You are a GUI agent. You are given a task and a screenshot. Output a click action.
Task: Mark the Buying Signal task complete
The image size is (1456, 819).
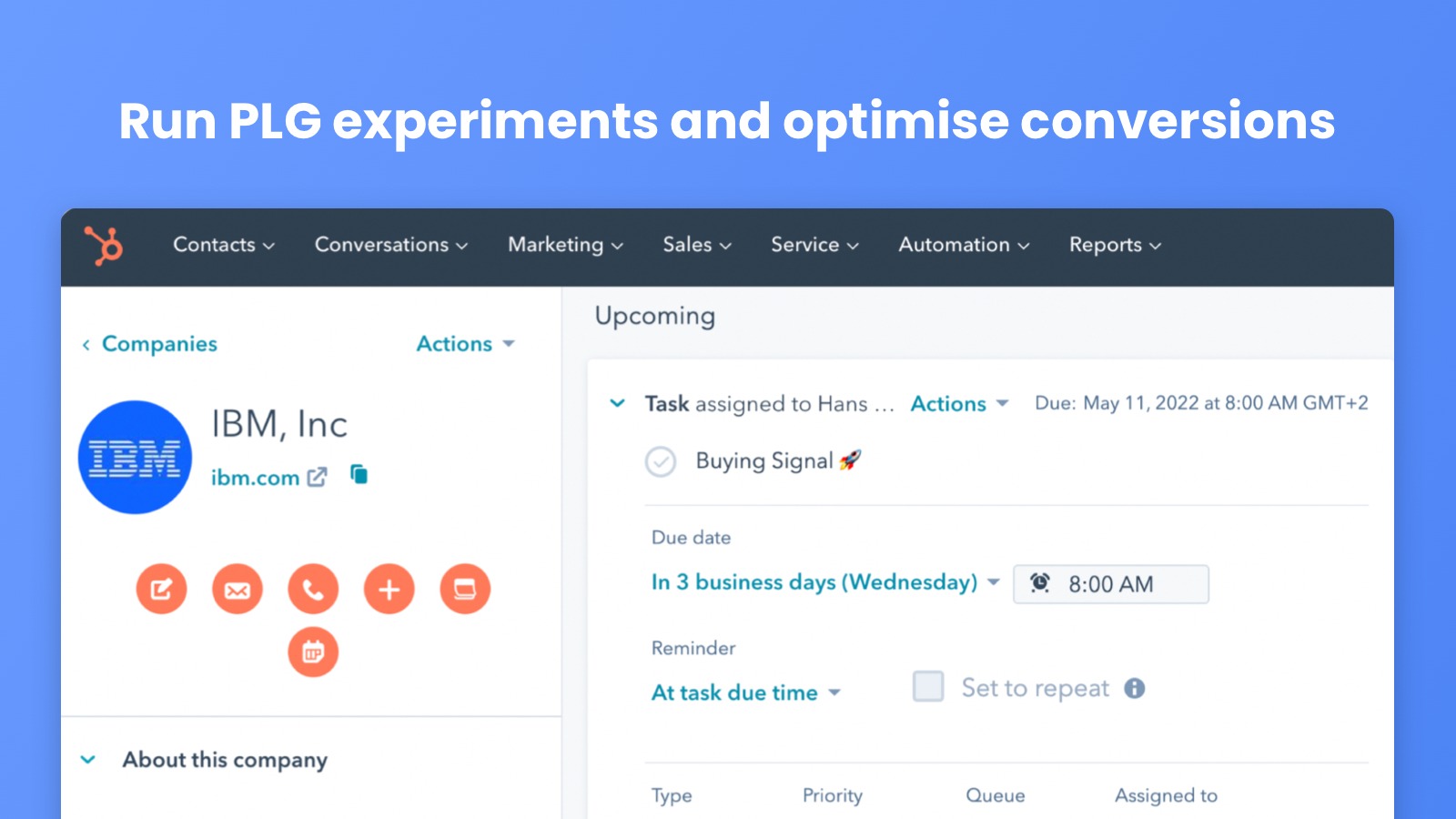[661, 461]
